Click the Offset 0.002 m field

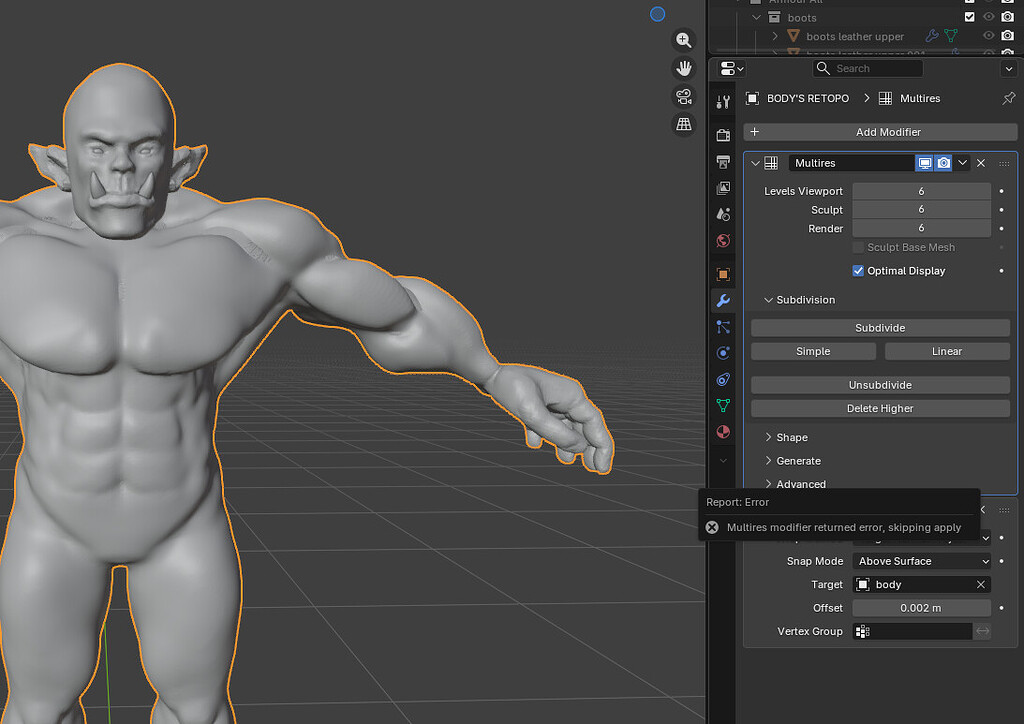click(x=921, y=608)
